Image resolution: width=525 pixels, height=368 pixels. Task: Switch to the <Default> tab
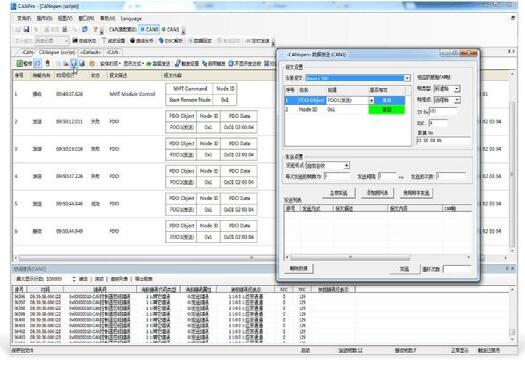pyautogui.click(x=90, y=52)
